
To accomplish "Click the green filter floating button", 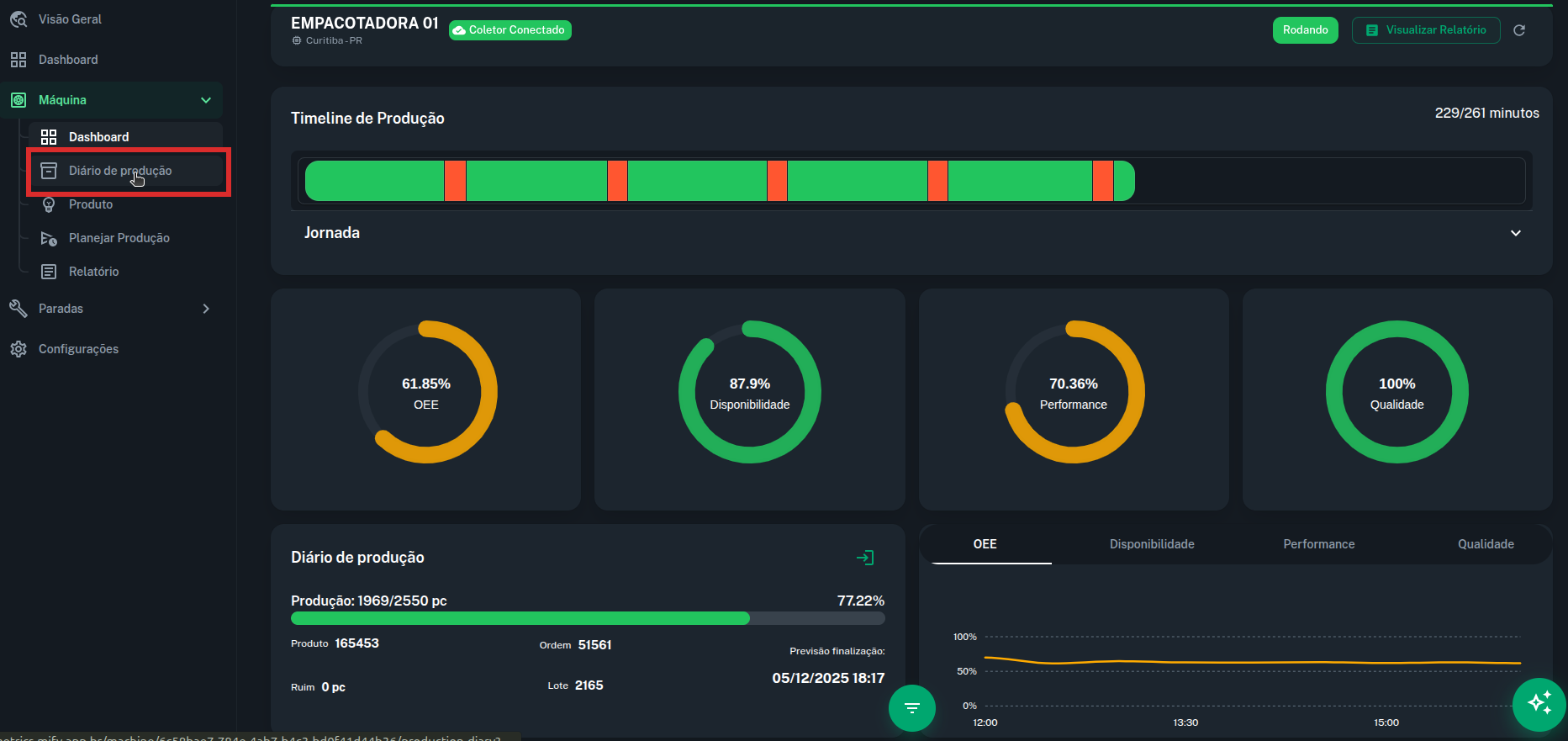I will [912, 707].
